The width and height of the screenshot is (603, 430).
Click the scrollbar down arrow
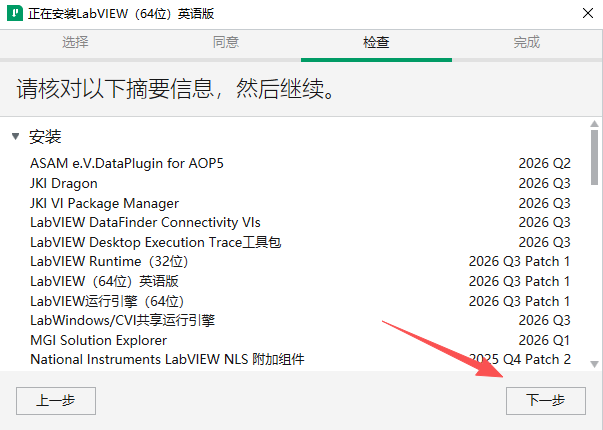(x=595, y=364)
